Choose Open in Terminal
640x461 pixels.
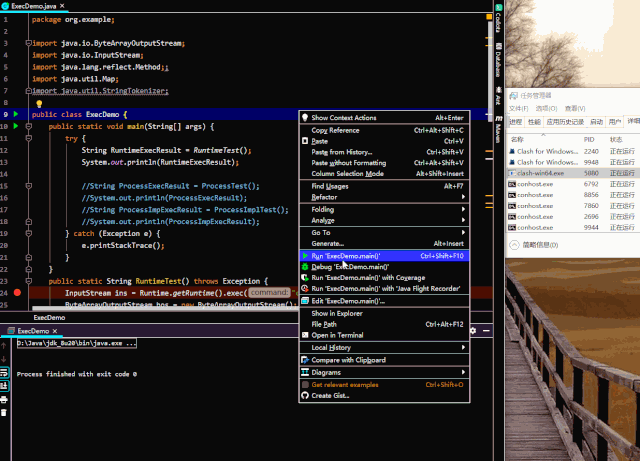click(384, 335)
